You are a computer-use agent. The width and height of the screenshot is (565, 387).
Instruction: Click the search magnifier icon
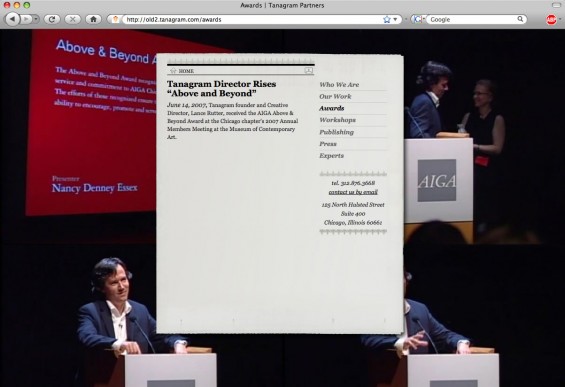520,19
